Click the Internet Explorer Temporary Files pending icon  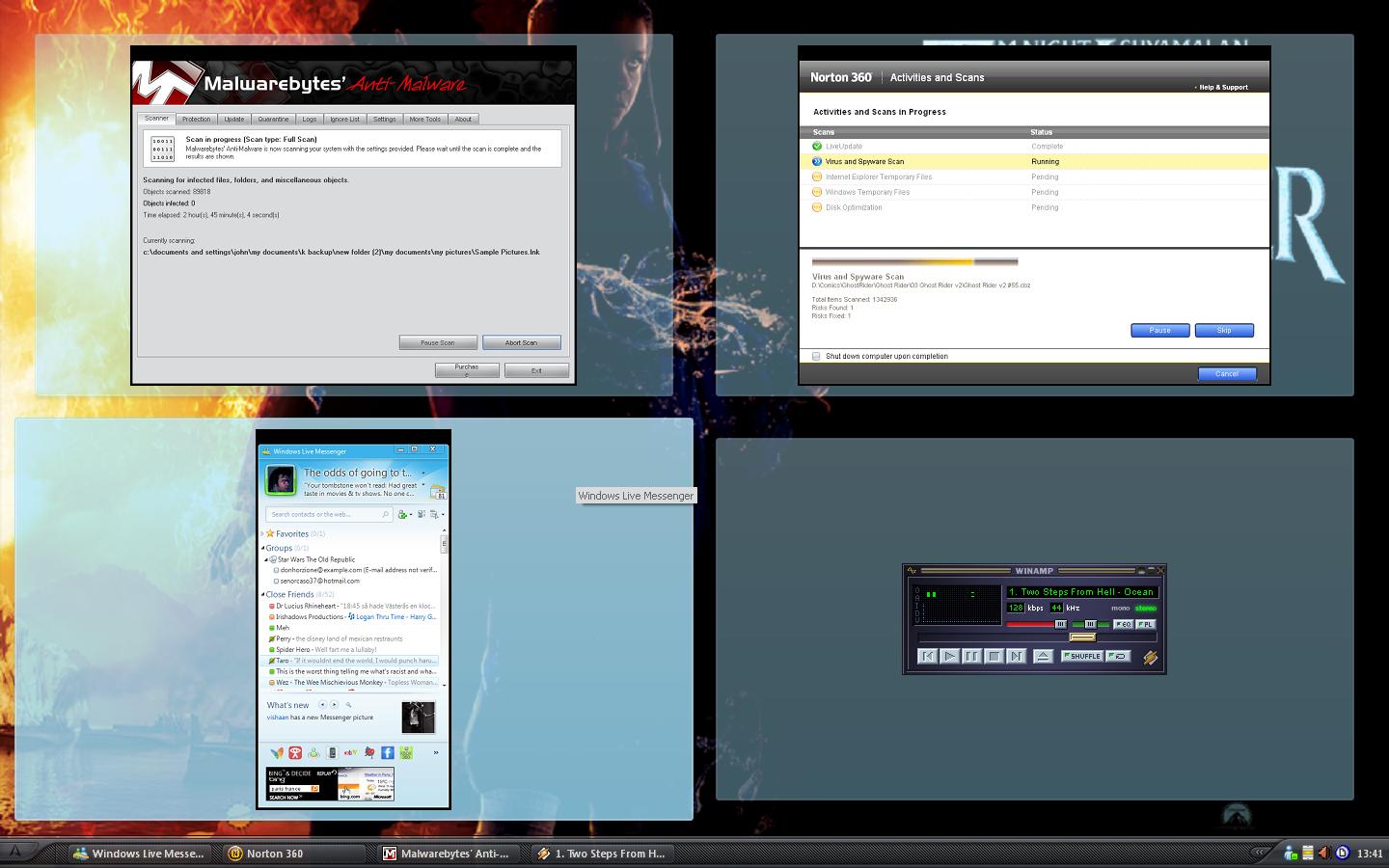[817, 176]
